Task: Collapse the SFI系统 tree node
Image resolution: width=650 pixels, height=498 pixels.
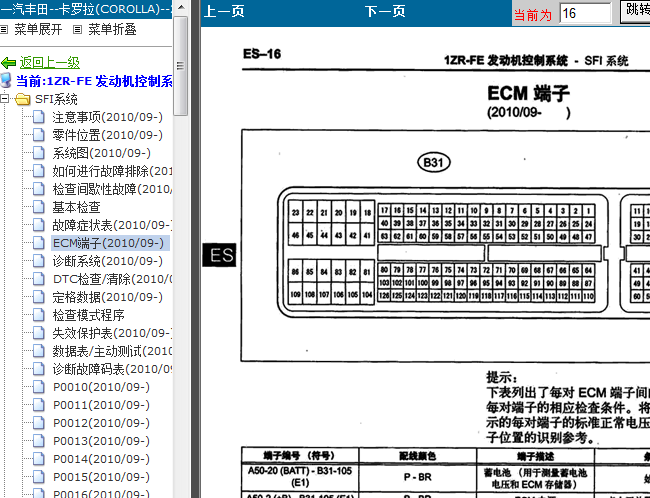Action: (5, 99)
